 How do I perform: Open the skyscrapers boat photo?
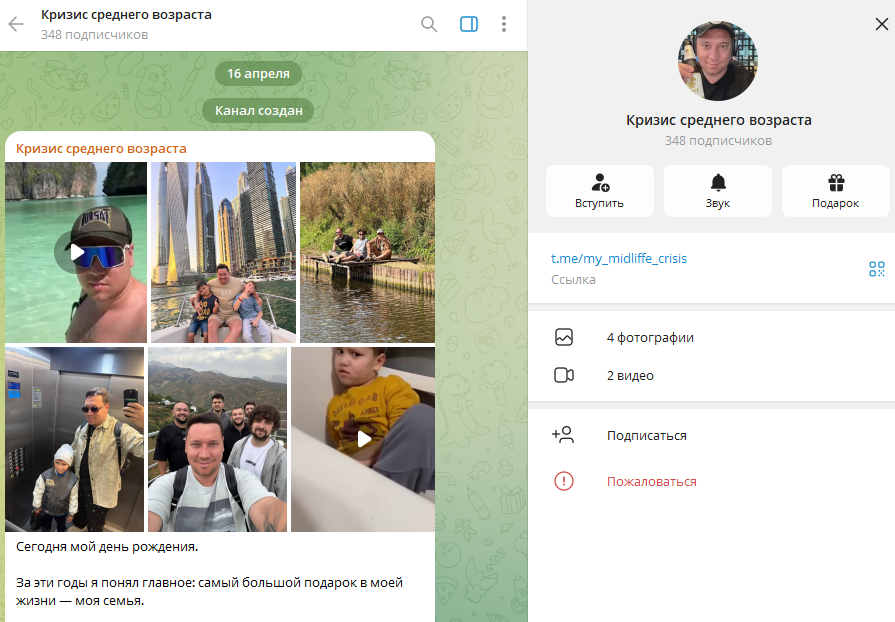223,252
